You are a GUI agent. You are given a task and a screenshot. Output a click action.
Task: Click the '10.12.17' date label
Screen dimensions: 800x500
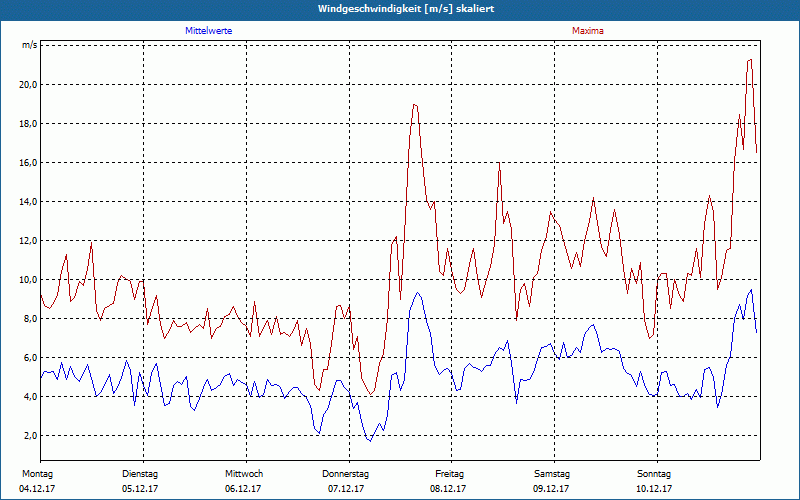(x=654, y=489)
